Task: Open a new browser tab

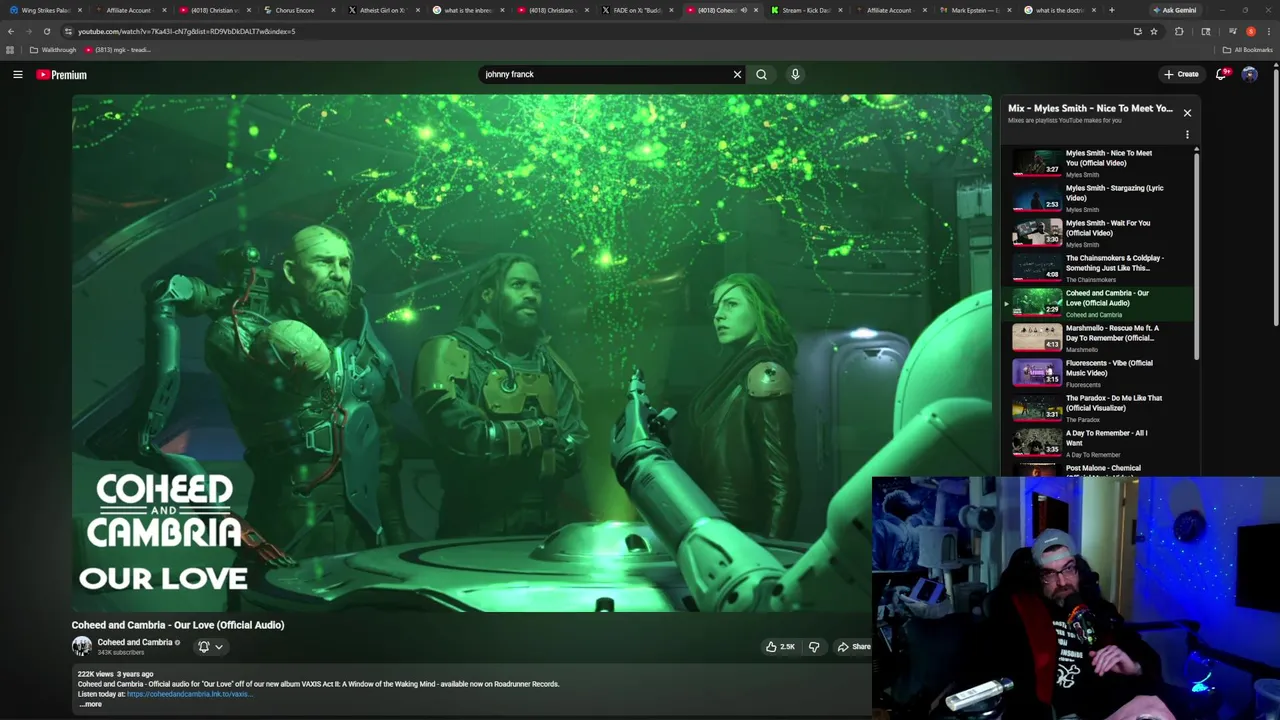Action: tap(1111, 10)
